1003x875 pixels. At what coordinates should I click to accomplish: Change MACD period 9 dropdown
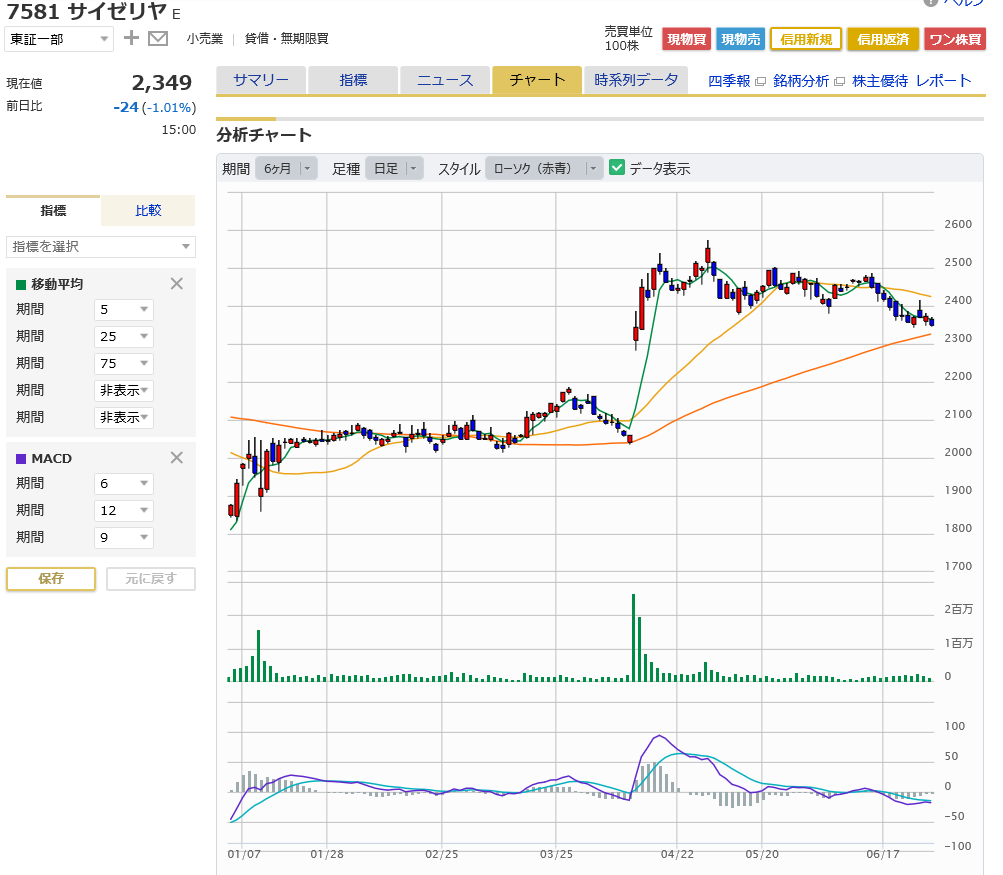(123, 537)
